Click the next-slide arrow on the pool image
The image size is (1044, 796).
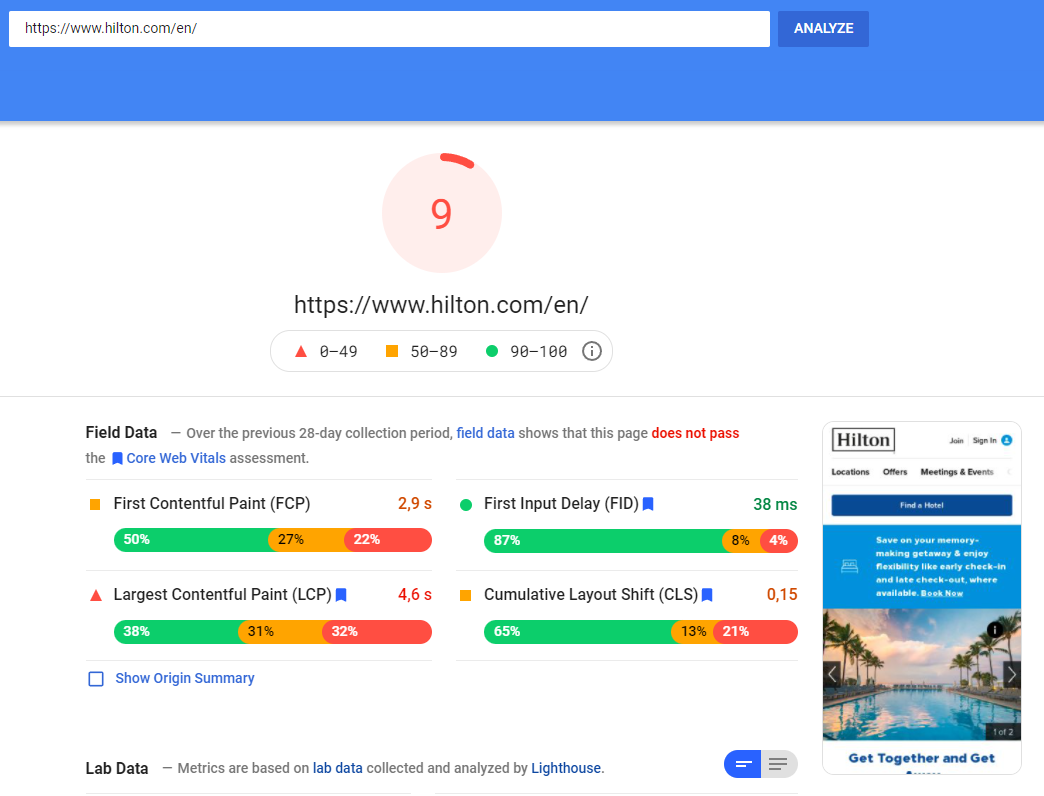(1012, 674)
